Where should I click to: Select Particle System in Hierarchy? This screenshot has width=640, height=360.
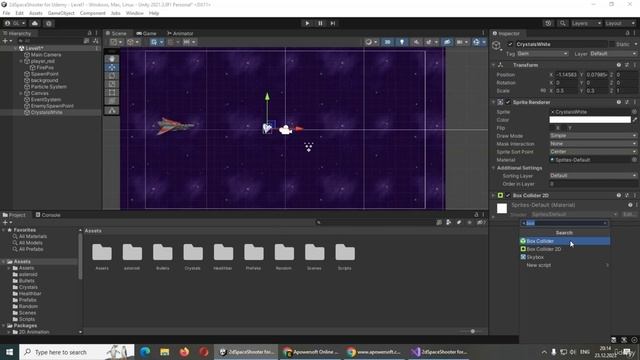point(49,87)
